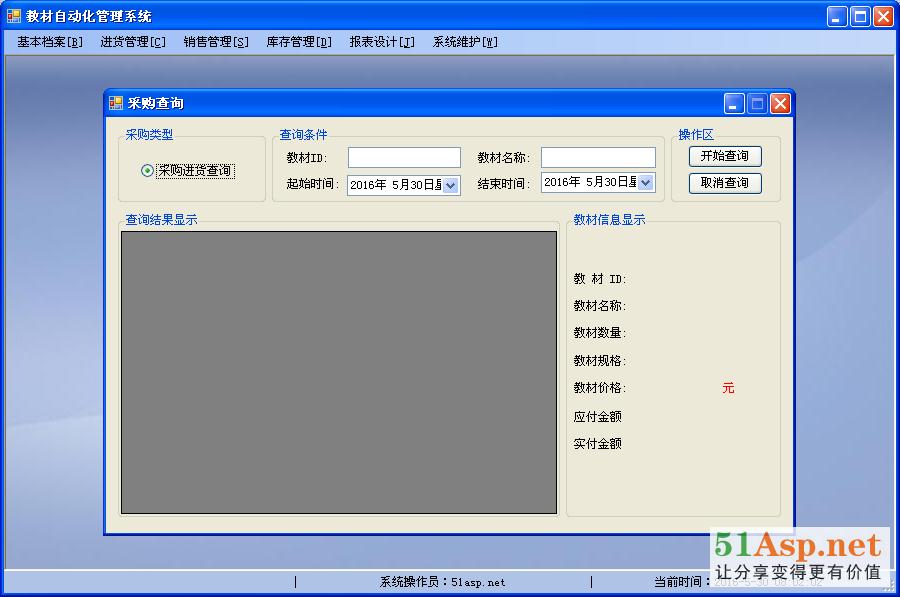Minimize the main application window
The height and width of the screenshot is (597, 900).
[x=837, y=16]
